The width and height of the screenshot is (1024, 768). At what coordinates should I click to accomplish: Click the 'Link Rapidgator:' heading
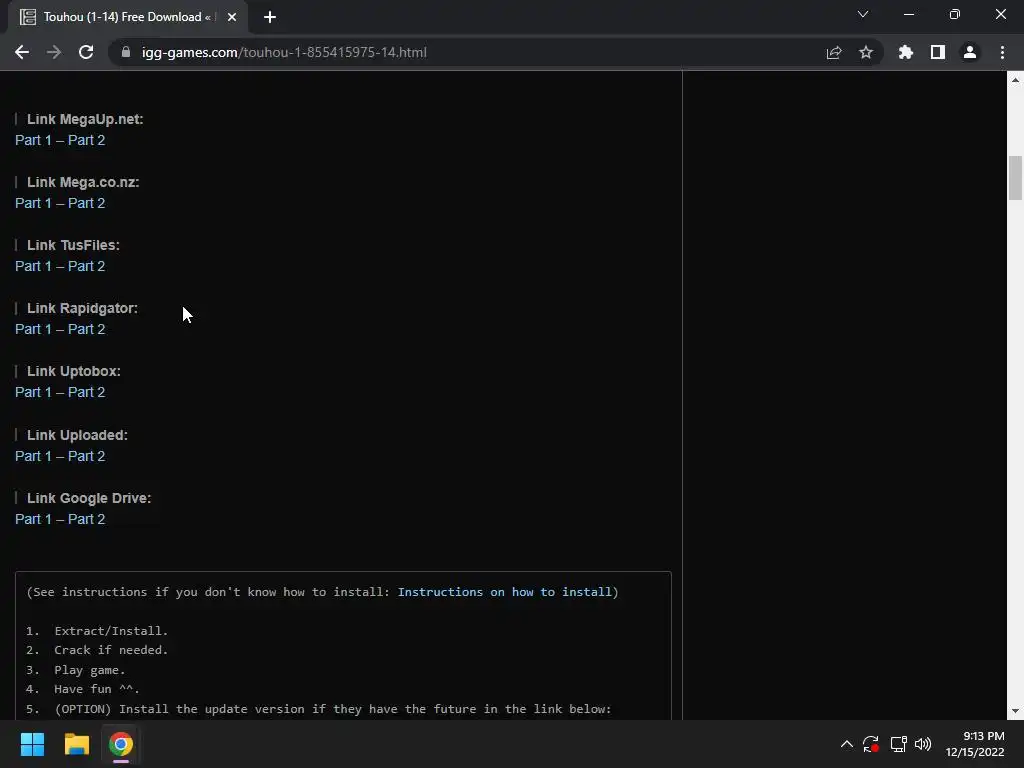click(82, 308)
